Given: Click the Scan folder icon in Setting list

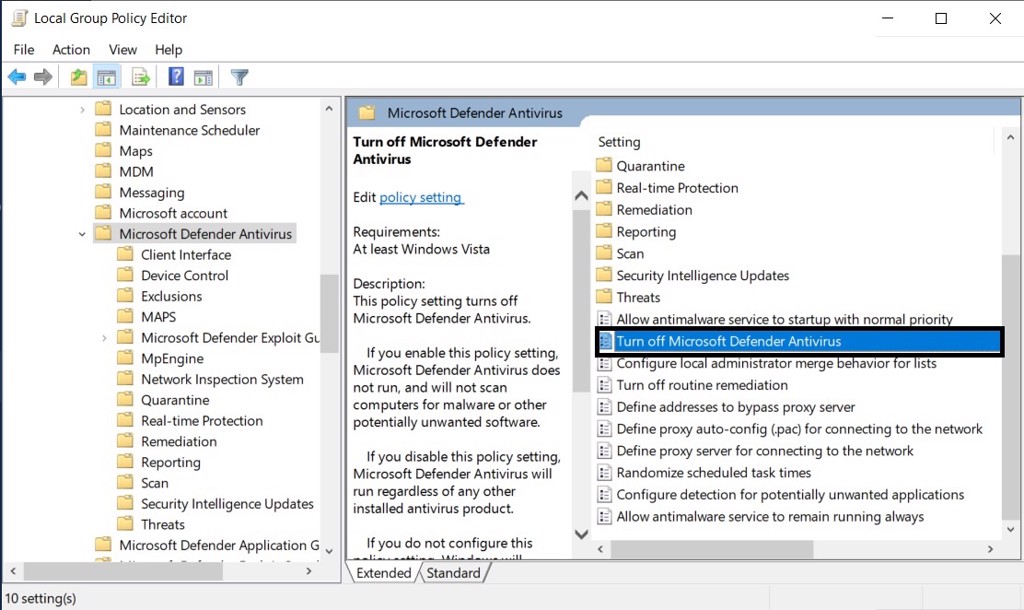Looking at the screenshot, I should [605, 253].
